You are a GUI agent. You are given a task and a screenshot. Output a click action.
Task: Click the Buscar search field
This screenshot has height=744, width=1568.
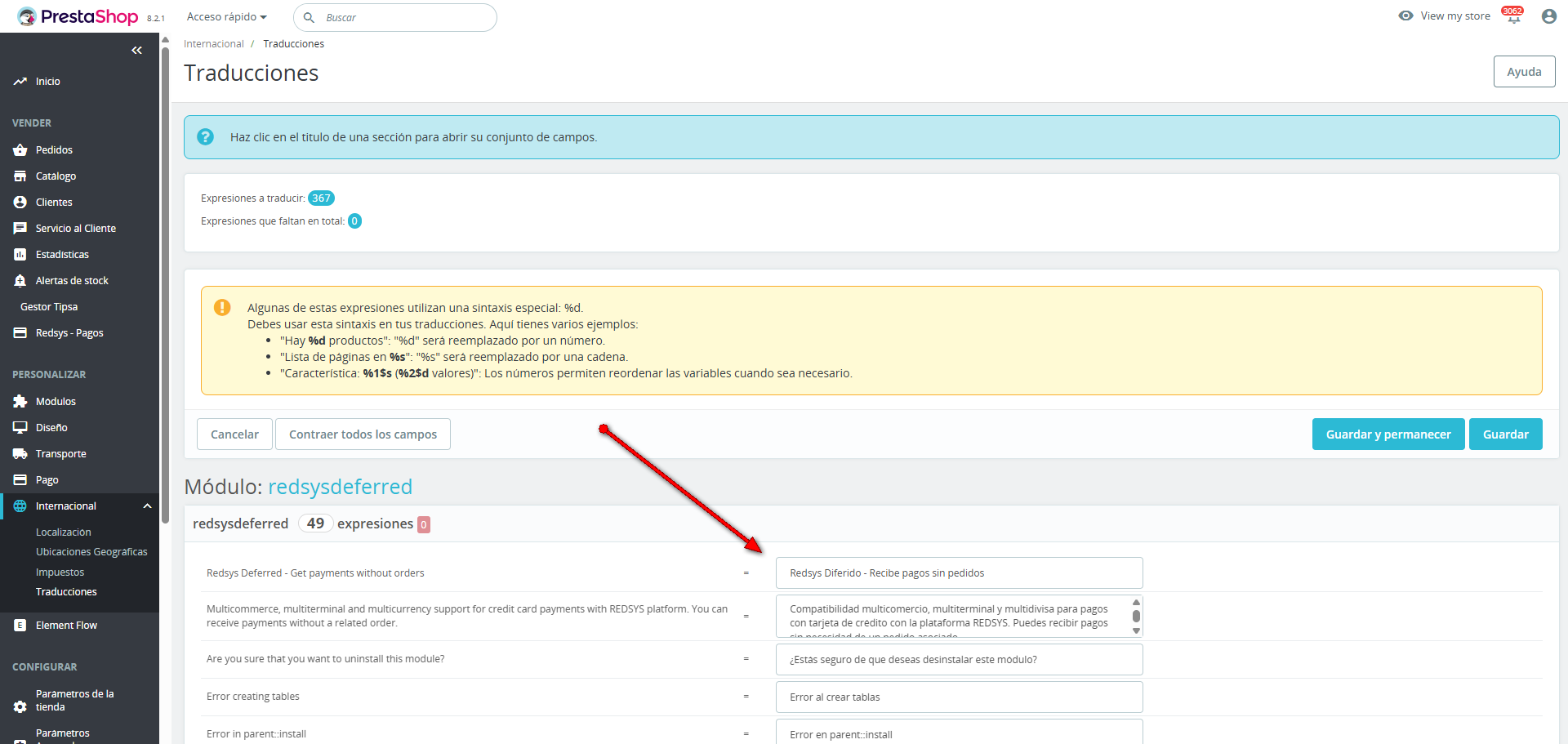pos(395,17)
